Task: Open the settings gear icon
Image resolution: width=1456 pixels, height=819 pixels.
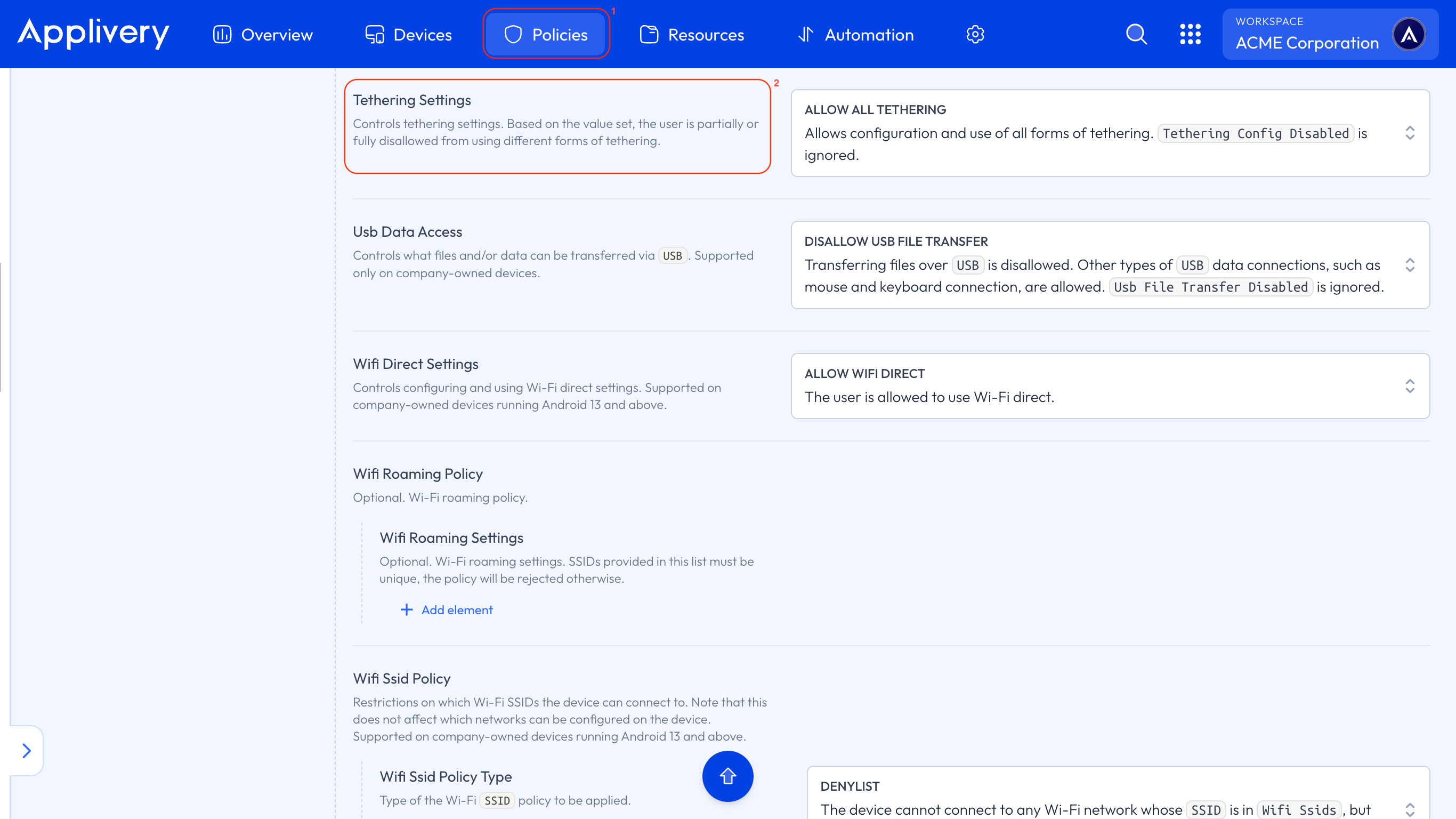Action: [975, 35]
